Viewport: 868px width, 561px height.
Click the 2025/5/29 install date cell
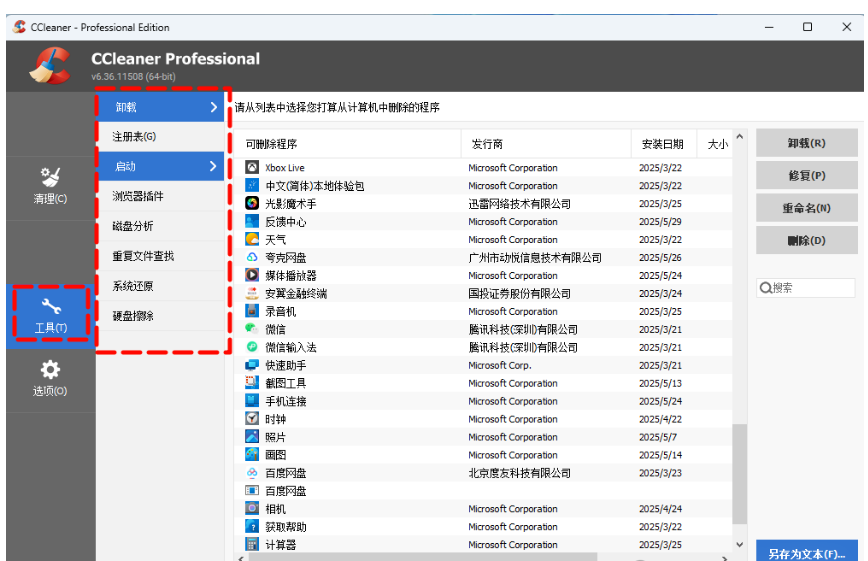coord(660,222)
